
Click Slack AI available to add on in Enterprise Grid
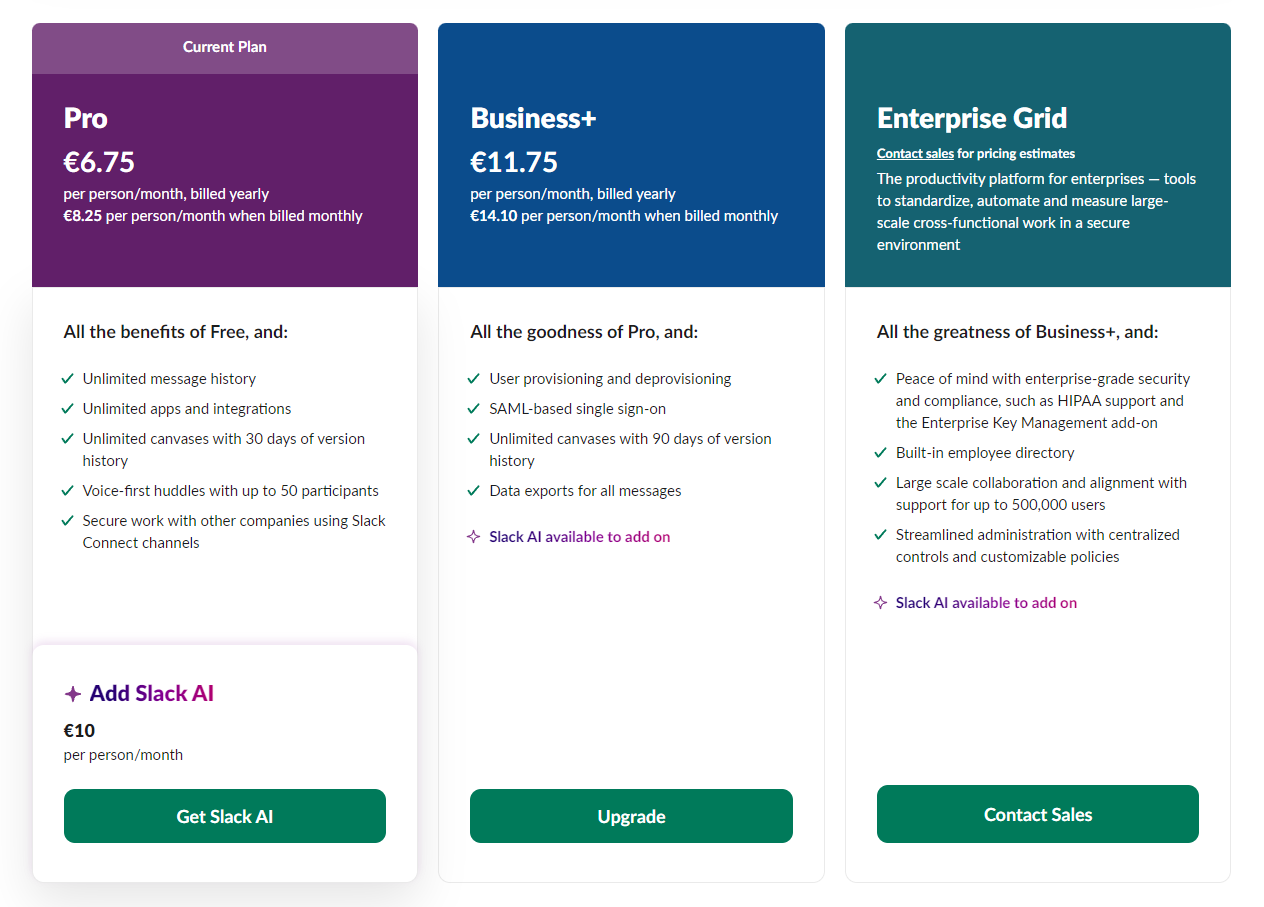[x=986, y=603]
